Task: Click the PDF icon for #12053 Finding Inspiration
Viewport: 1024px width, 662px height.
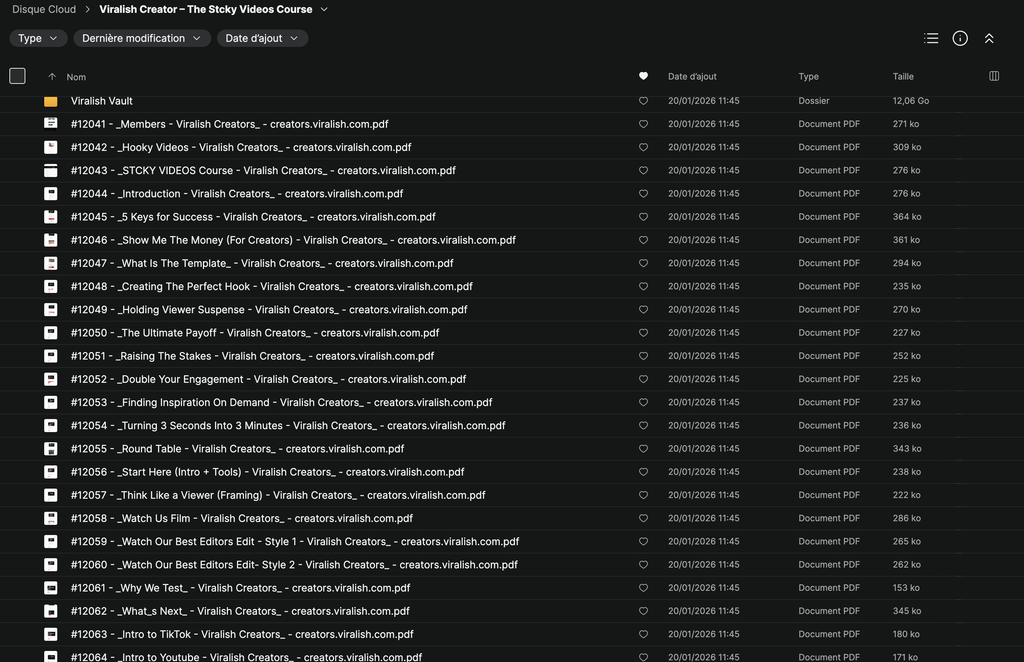Action: pyautogui.click(x=50, y=402)
